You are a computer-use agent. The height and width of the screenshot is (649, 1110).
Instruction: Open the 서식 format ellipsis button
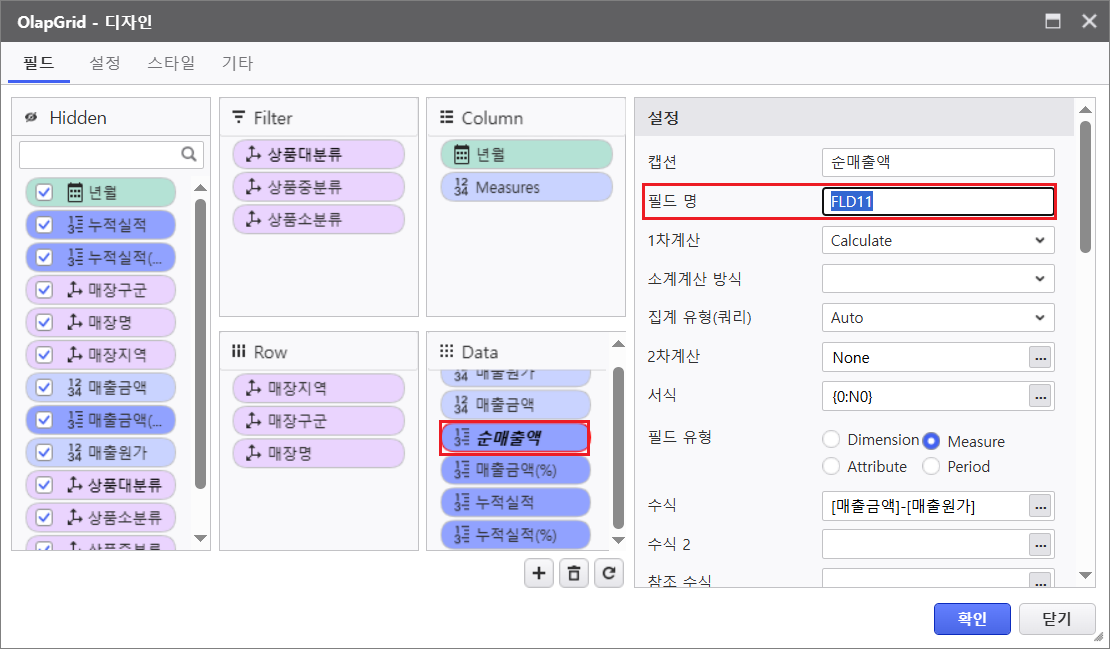click(x=1041, y=396)
